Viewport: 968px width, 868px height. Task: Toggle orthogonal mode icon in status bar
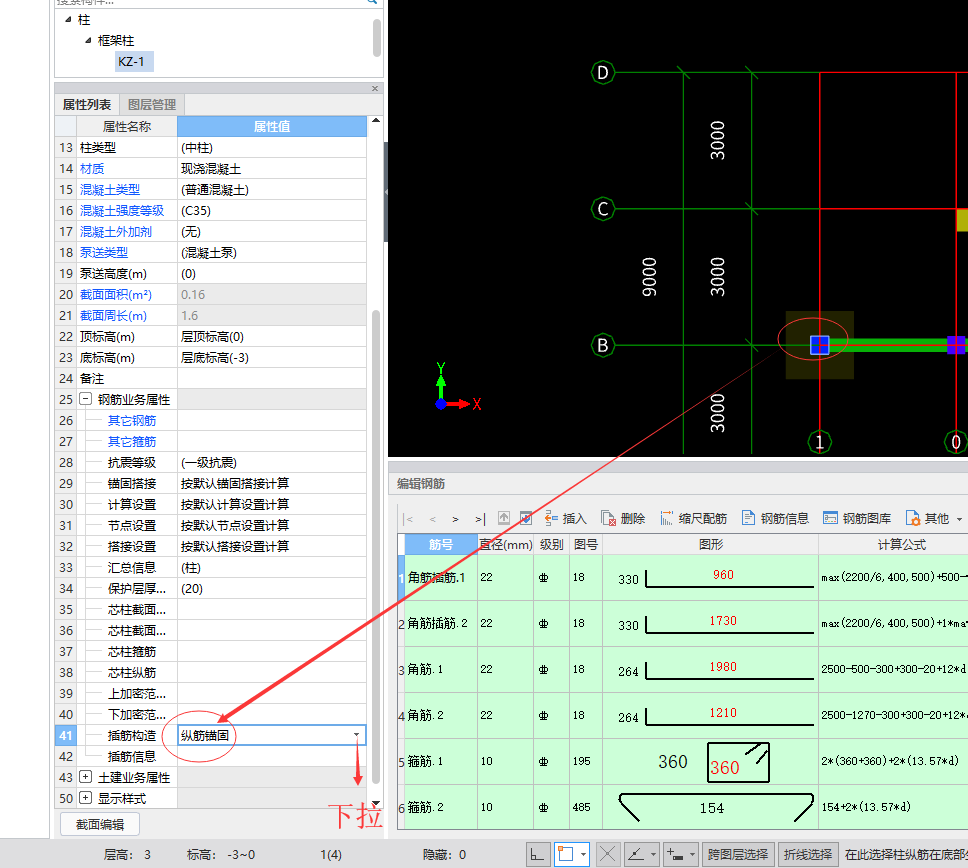pos(538,854)
